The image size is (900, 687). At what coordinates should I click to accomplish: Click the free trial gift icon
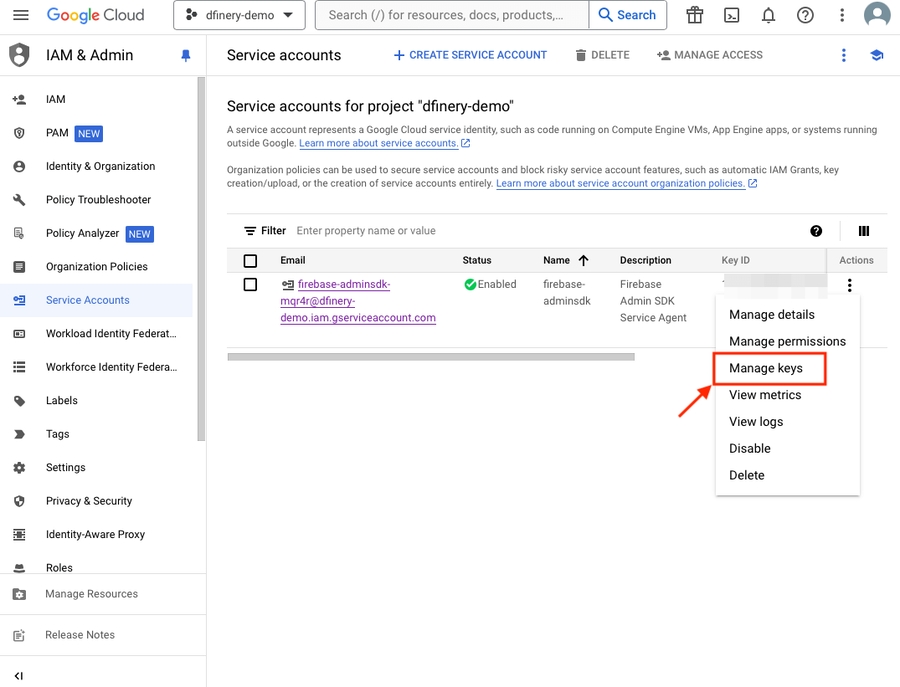695,15
